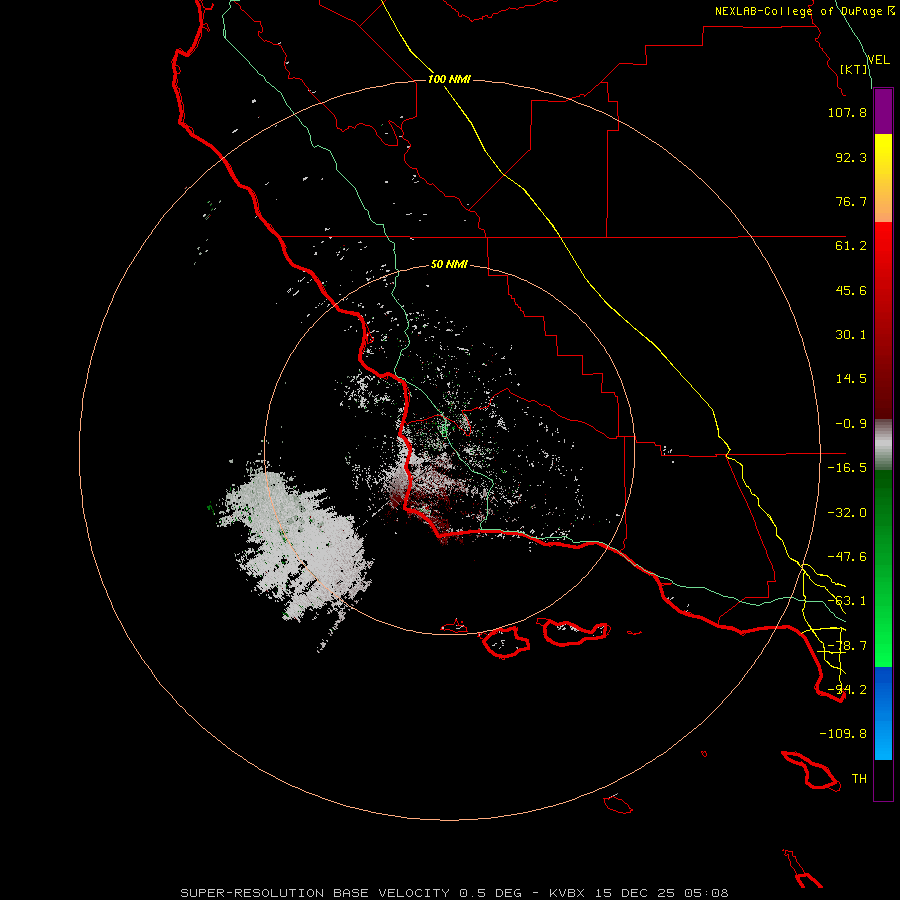Image resolution: width=900 pixels, height=900 pixels.
Task: Click the 100 NMI range ring label
Action: tap(449, 79)
